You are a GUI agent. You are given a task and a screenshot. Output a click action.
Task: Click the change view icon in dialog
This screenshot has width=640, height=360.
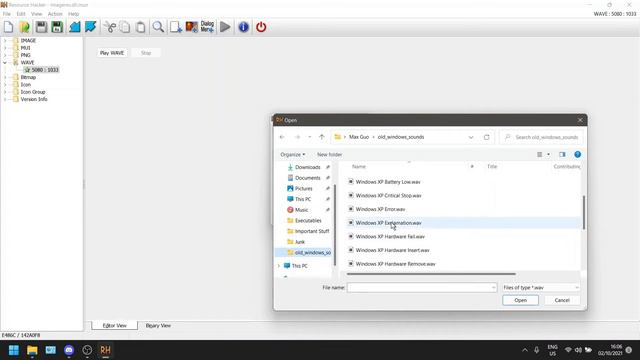[540, 155]
